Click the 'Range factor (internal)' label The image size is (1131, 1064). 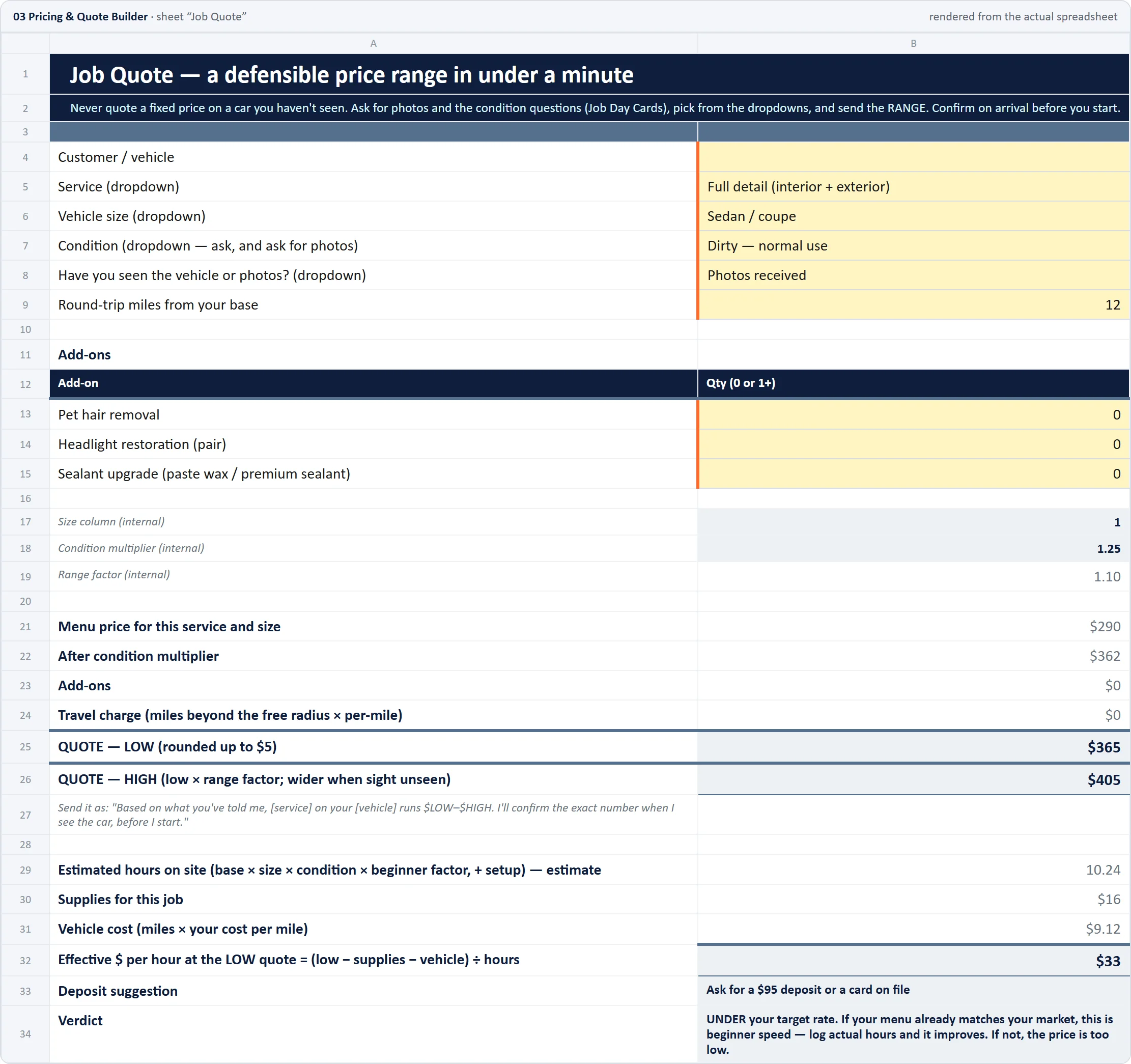tap(114, 575)
